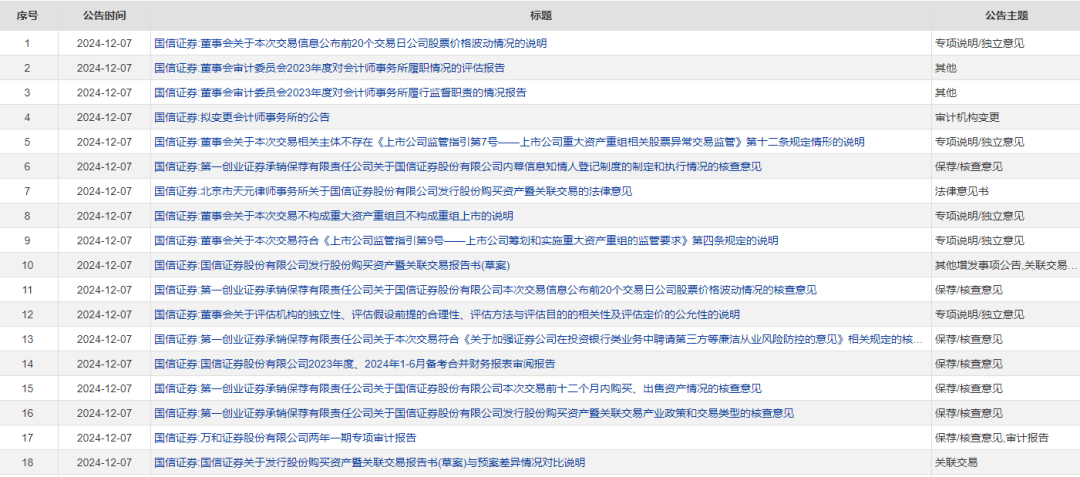Select sequence number 16 cell
The width and height of the screenshot is (1080, 477).
(28, 414)
